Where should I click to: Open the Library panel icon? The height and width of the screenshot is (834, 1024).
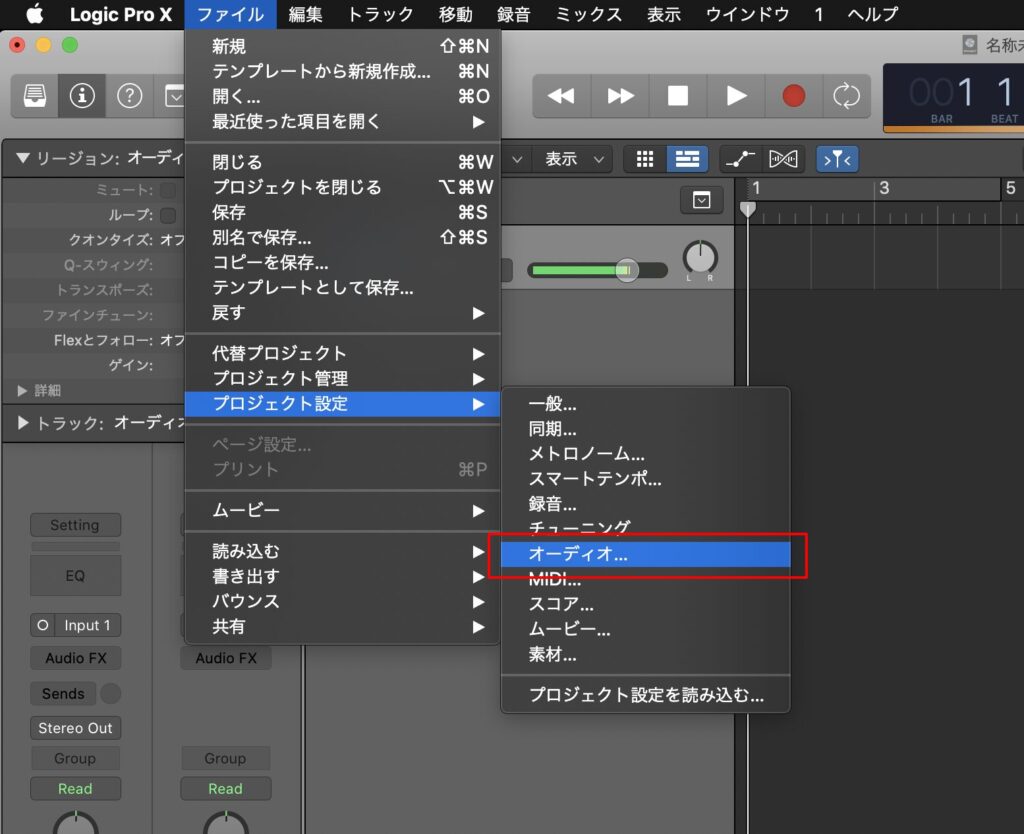click(x=33, y=96)
